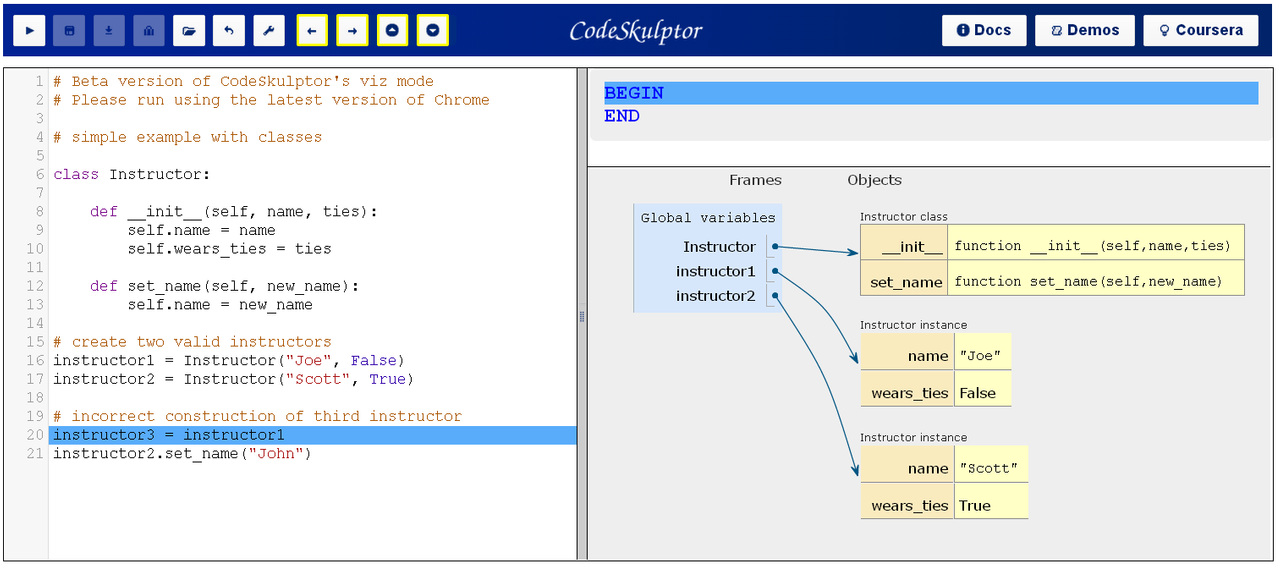1280x568 pixels.
Task: Click the third greyed-out toolbar icon
Action: (149, 31)
